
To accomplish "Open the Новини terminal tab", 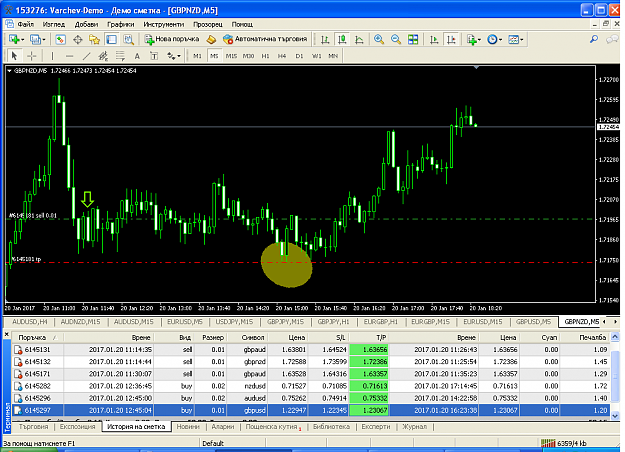I will click(x=188, y=426).
